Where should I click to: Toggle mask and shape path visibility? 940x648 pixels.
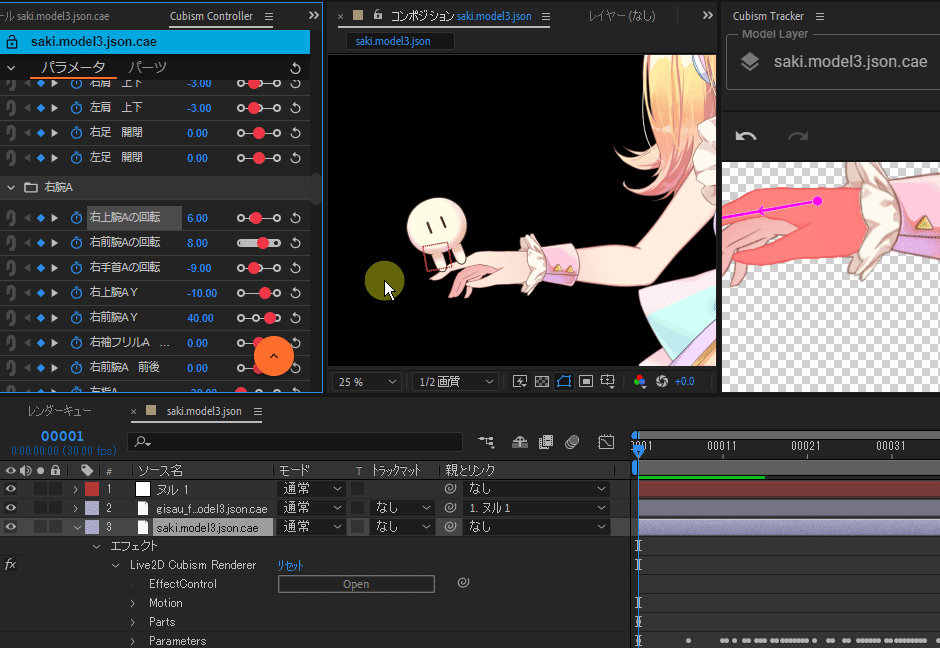pos(564,382)
